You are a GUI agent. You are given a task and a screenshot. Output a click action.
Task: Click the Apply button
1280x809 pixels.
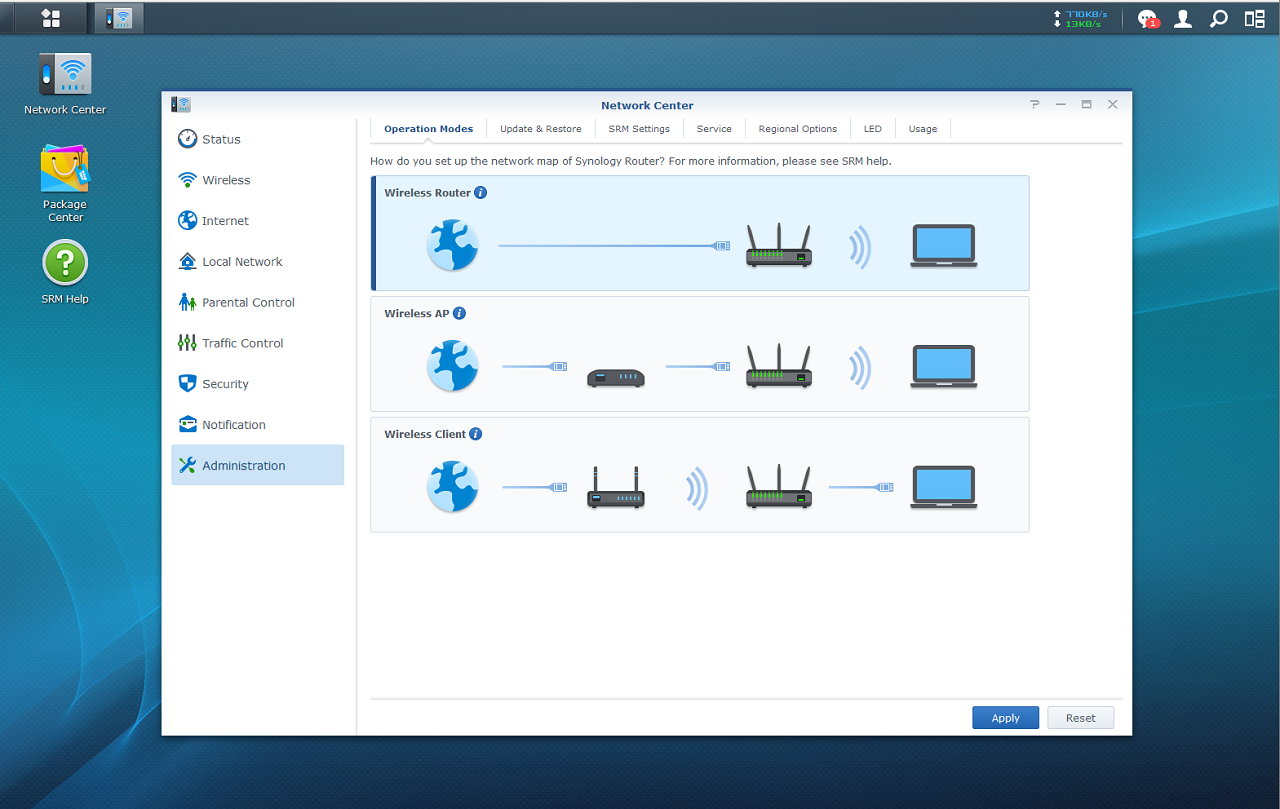(1005, 718)
